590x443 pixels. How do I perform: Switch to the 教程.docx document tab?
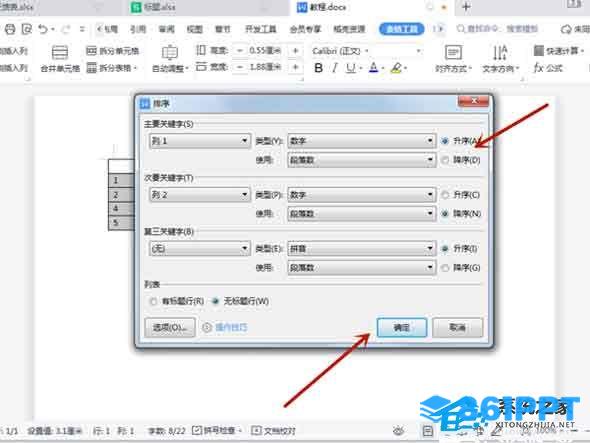tap(327, 7)
